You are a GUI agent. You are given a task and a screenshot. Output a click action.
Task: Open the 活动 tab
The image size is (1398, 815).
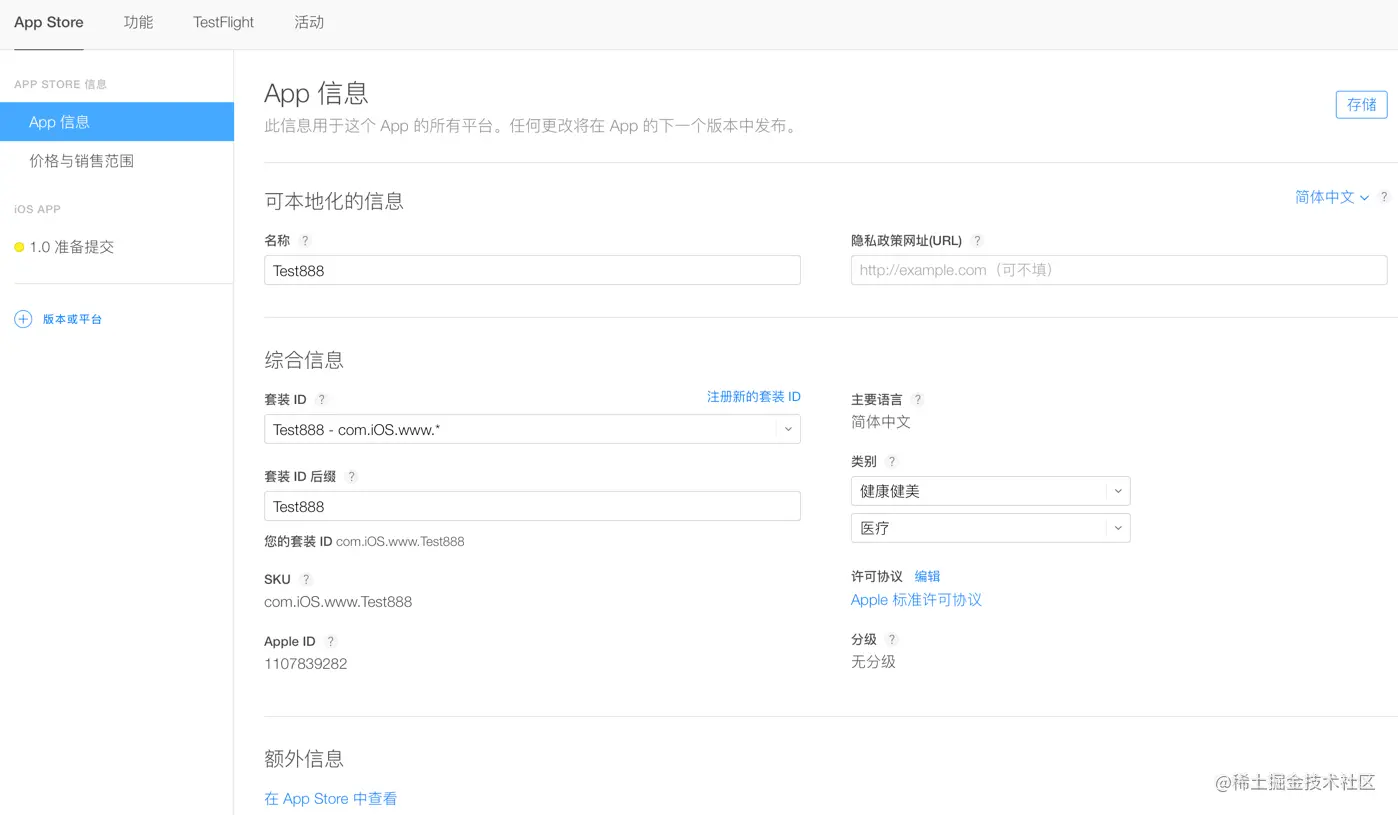309,22
